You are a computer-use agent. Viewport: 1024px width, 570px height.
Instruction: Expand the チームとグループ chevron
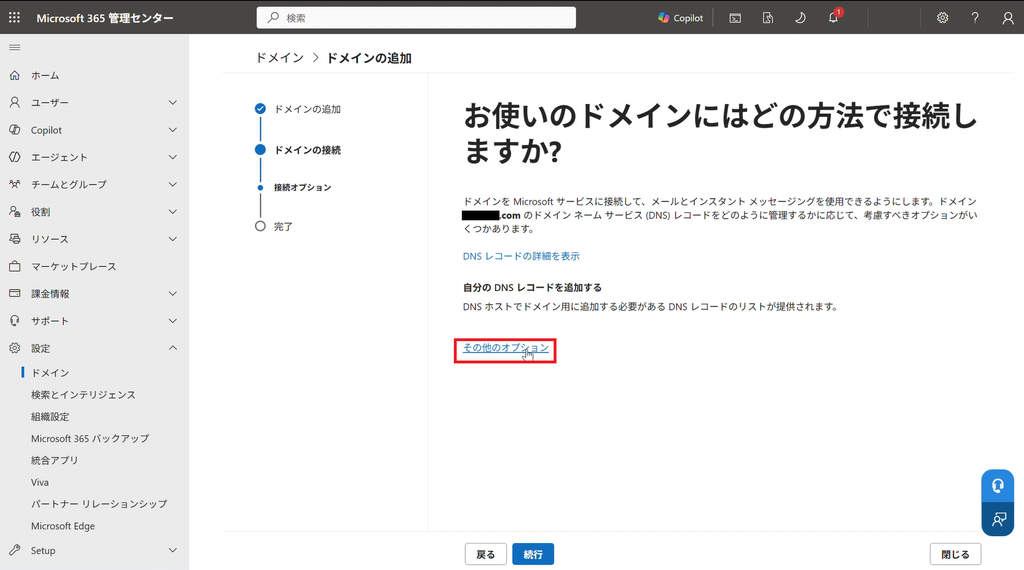click(172, 184)
